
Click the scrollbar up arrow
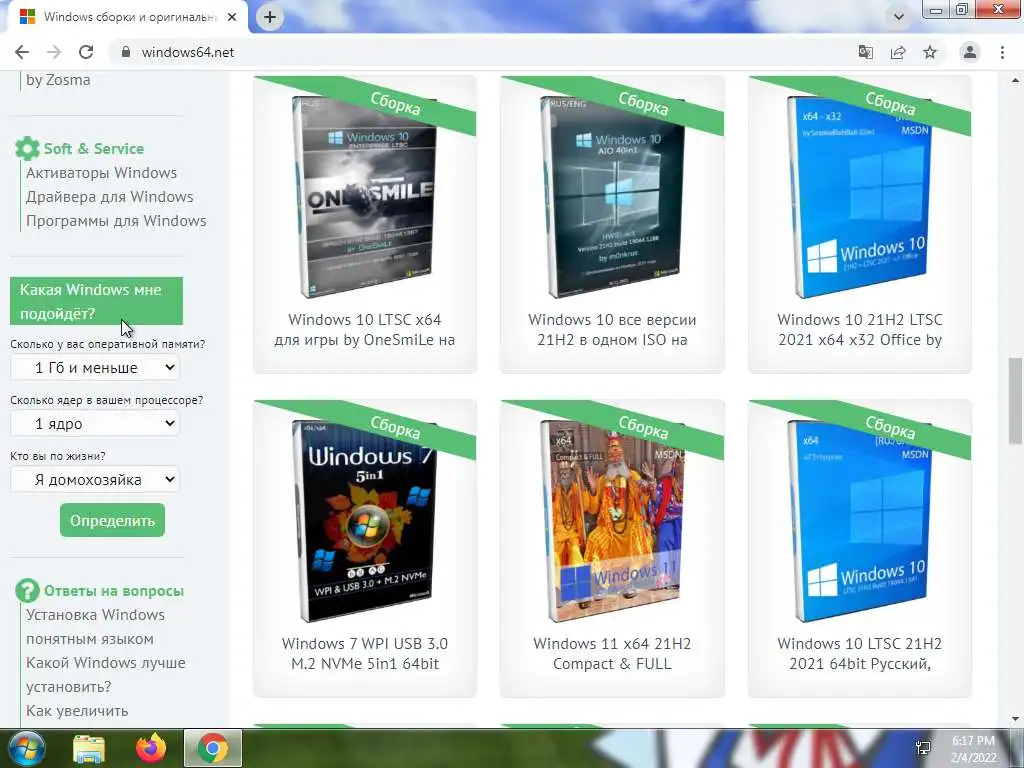(x=1015, y=80)
